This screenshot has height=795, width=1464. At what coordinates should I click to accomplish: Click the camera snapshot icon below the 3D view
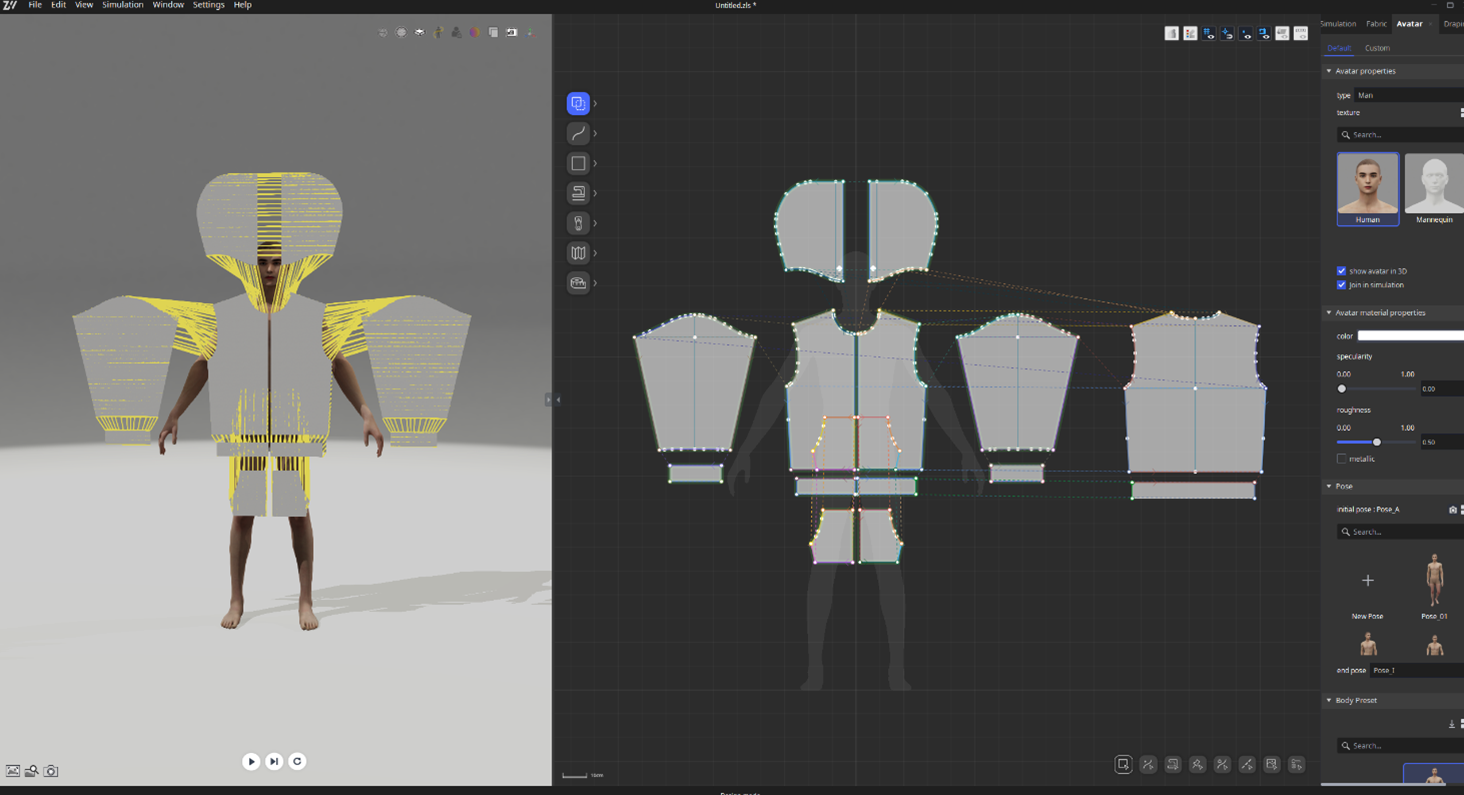[51, 771]
